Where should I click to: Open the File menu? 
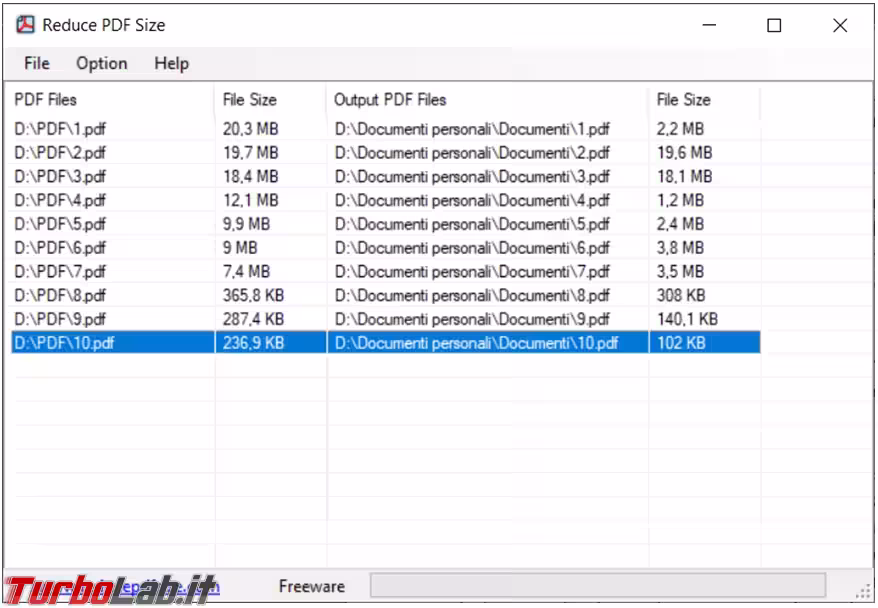(37, 63)
